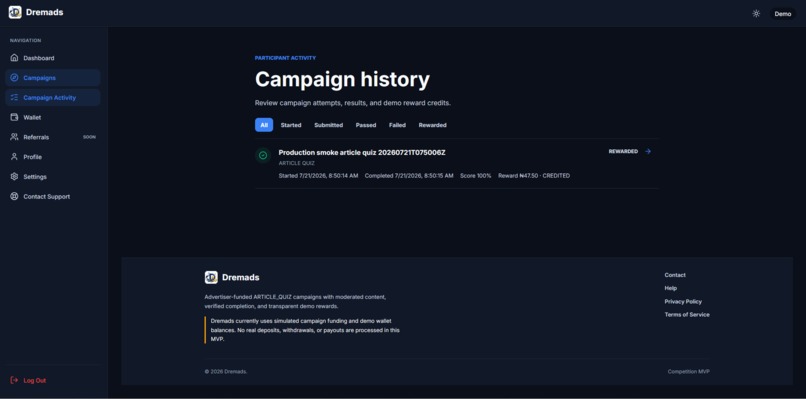The image size is (806, 399).
Task: Open Settings from the sidebar
Action: click(x=52, y=177)
